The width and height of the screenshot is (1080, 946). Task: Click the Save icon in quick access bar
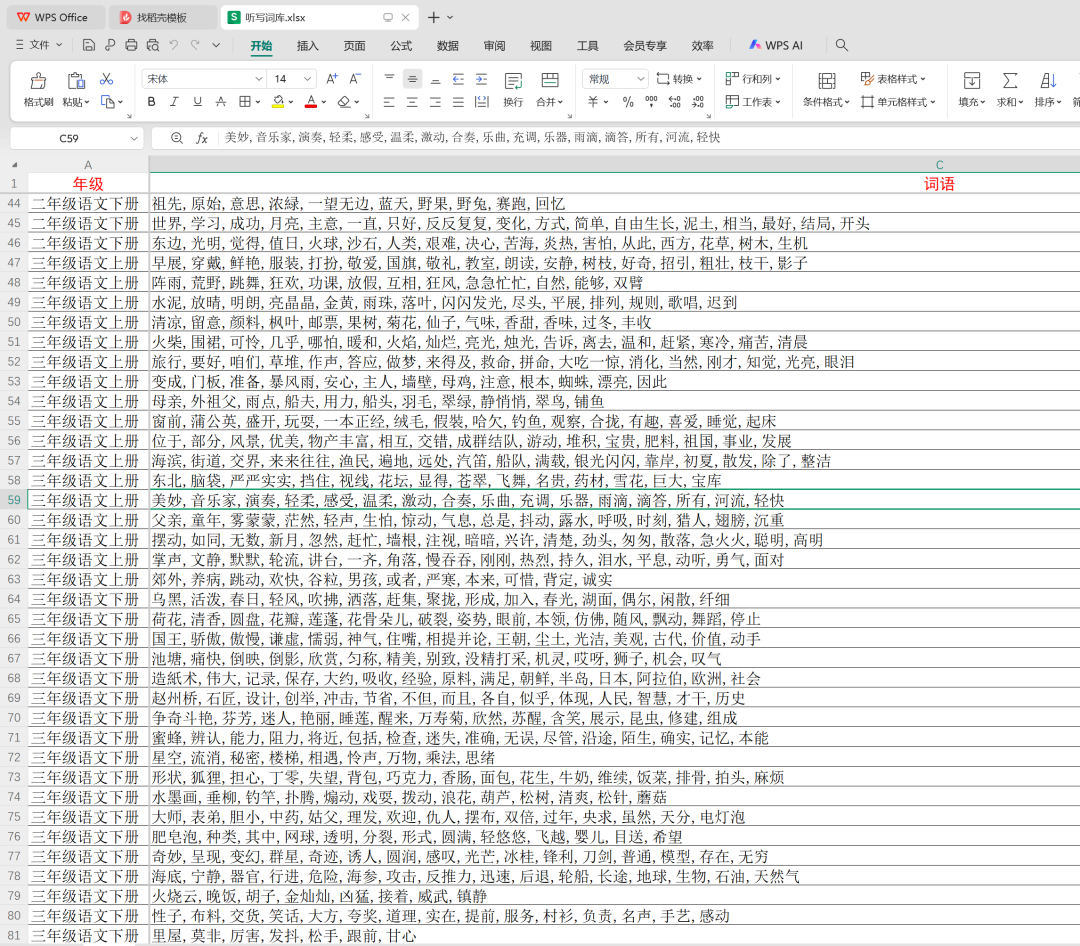(x=88, y=45)
